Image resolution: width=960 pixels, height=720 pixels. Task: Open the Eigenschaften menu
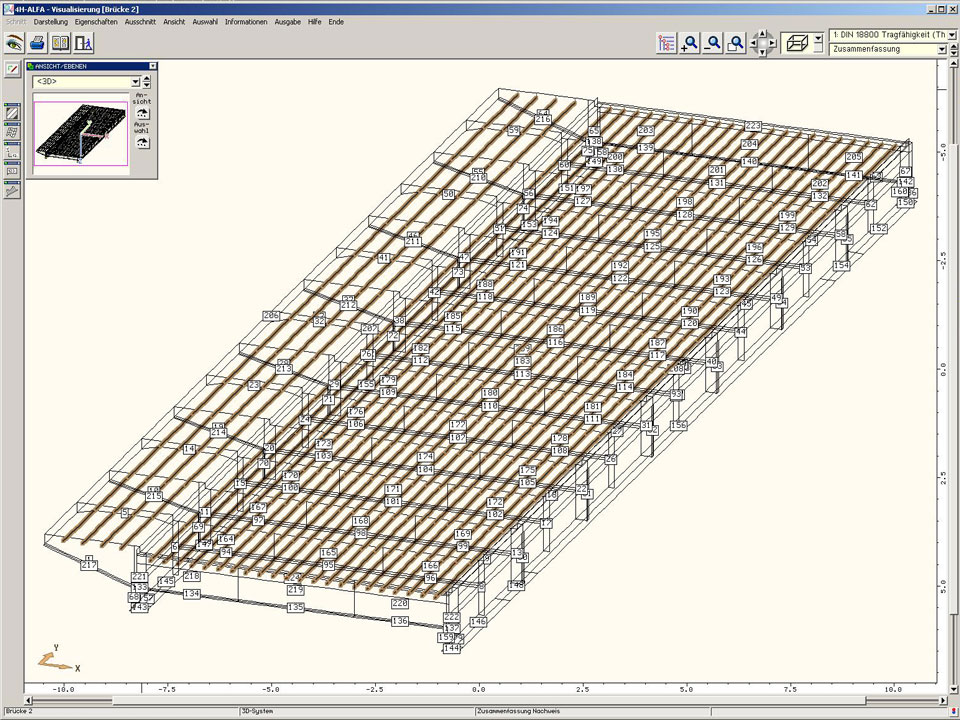[x=96, y=21]
